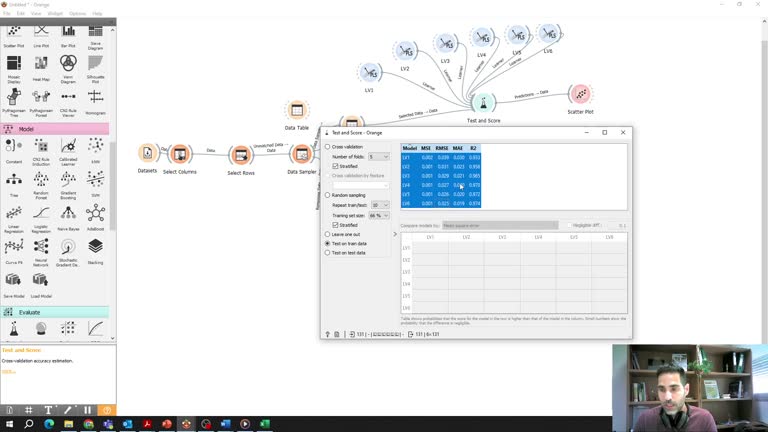Sort results by RMSE column header

click(x=442, y=148)
